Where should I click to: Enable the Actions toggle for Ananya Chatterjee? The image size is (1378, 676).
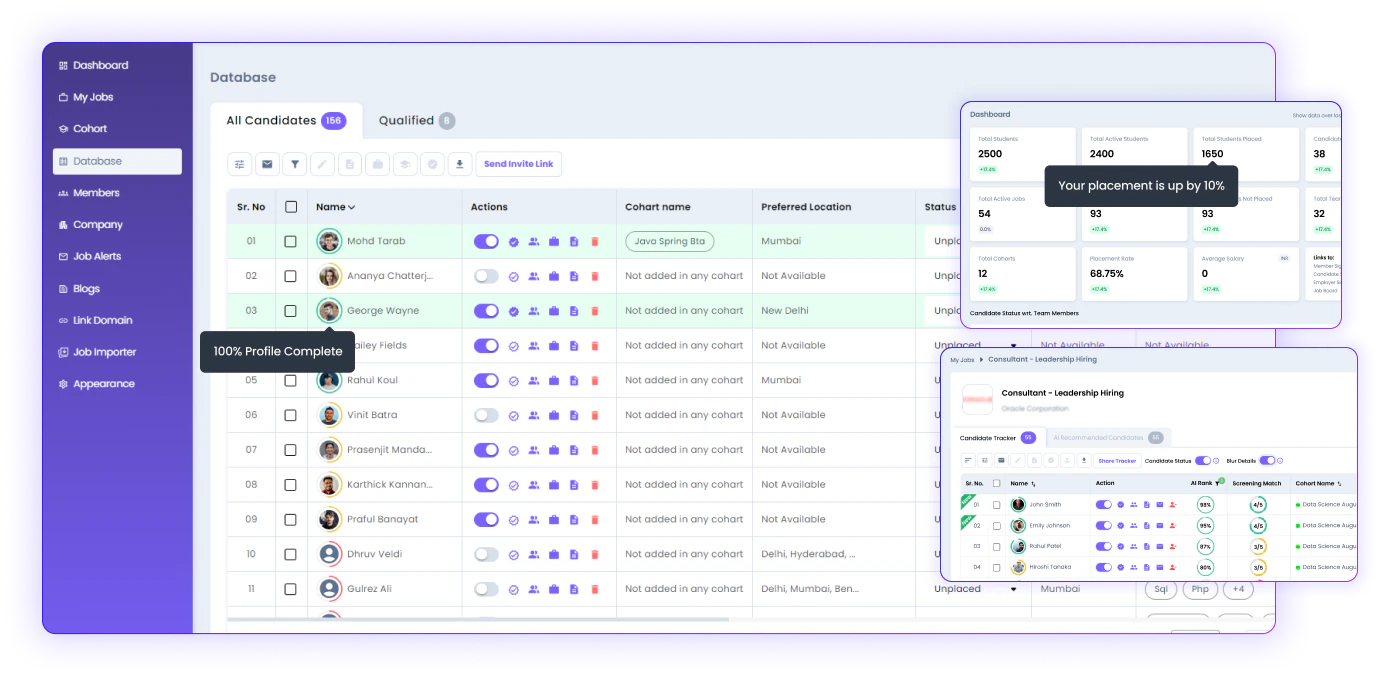[x=486, y=276]
